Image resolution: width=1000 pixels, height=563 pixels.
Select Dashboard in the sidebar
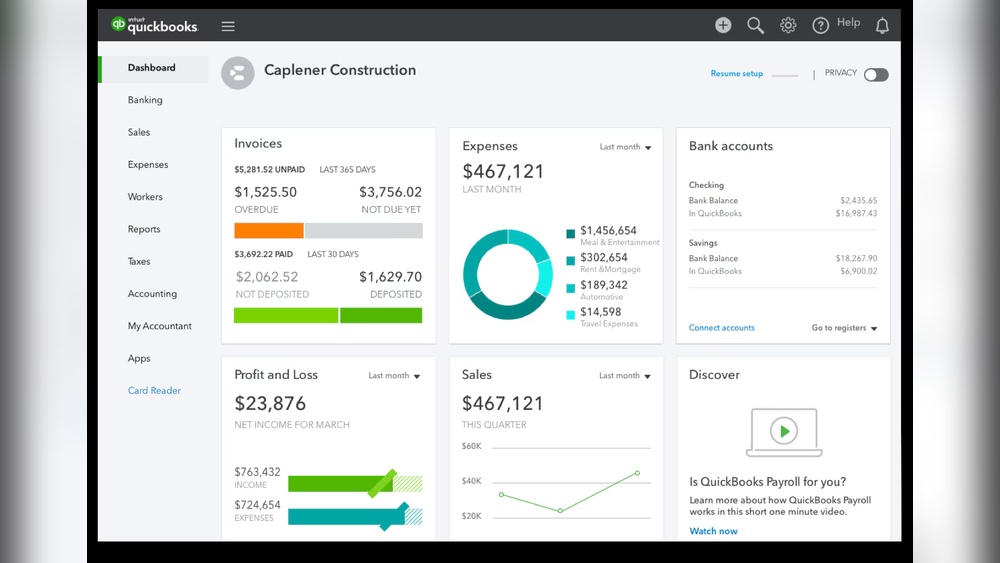151,68
